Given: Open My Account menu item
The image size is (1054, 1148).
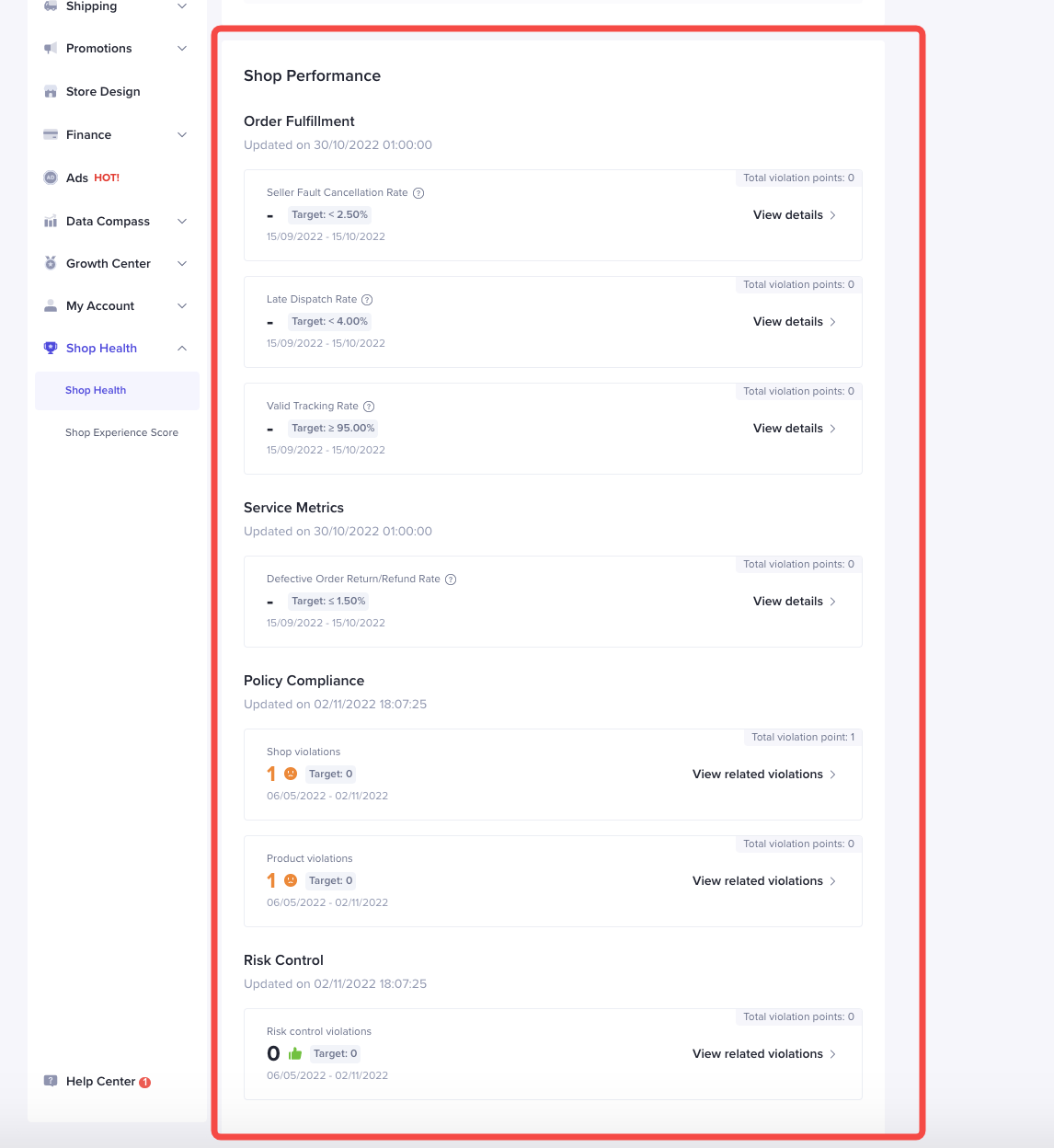Looking at the screenshot, I should [x=100, y=306].
